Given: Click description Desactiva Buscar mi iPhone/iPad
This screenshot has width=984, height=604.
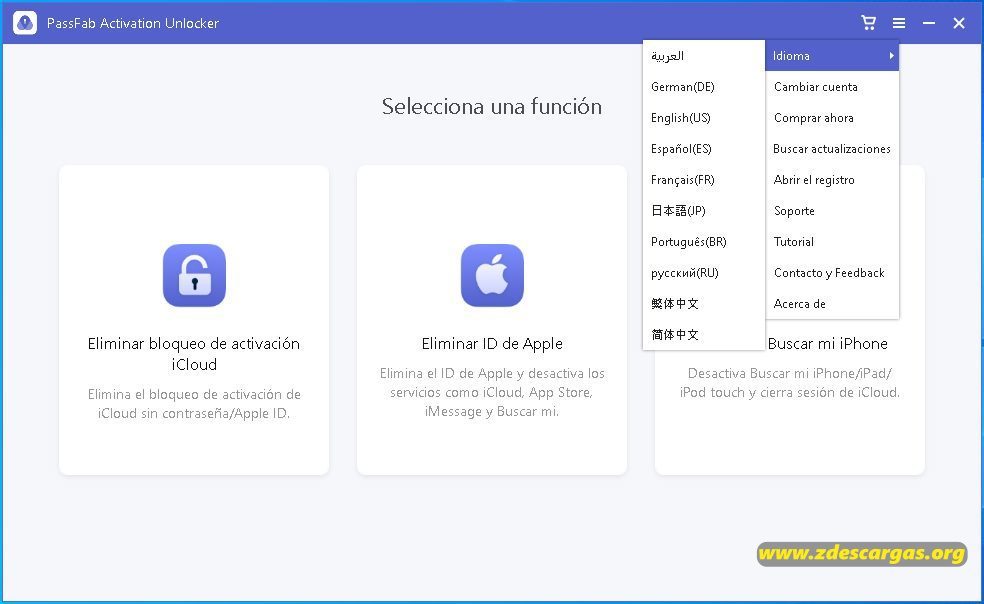Looking at the screenshot, I should coord(789,382).
